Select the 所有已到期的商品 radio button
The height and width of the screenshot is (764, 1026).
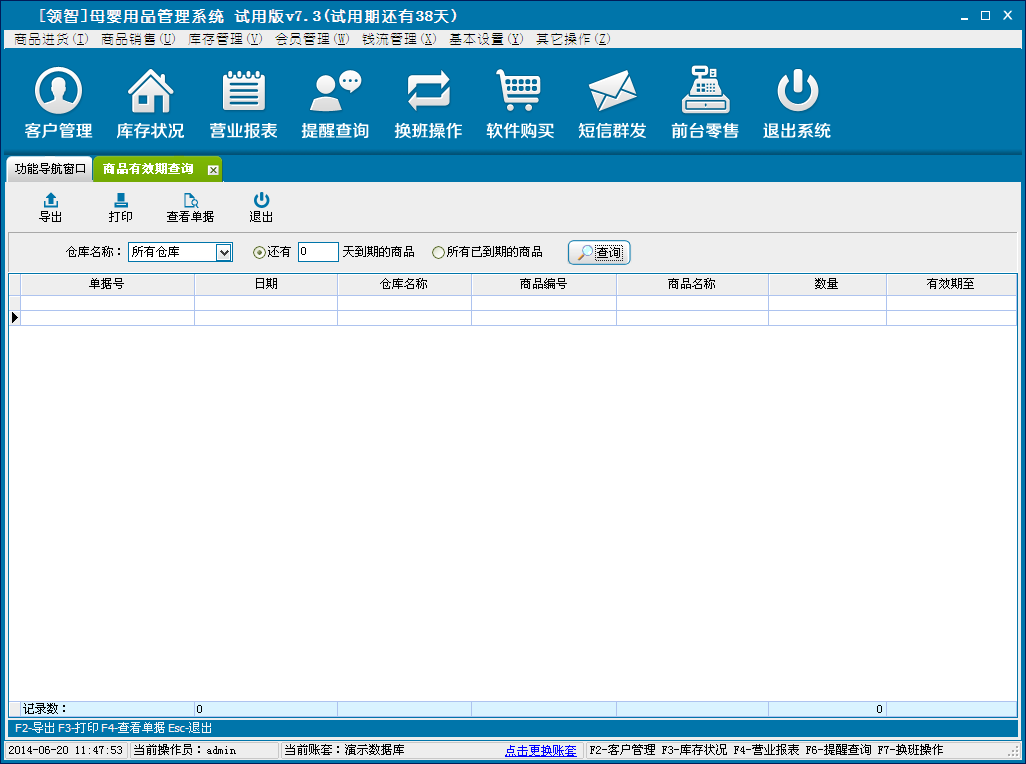438,253
